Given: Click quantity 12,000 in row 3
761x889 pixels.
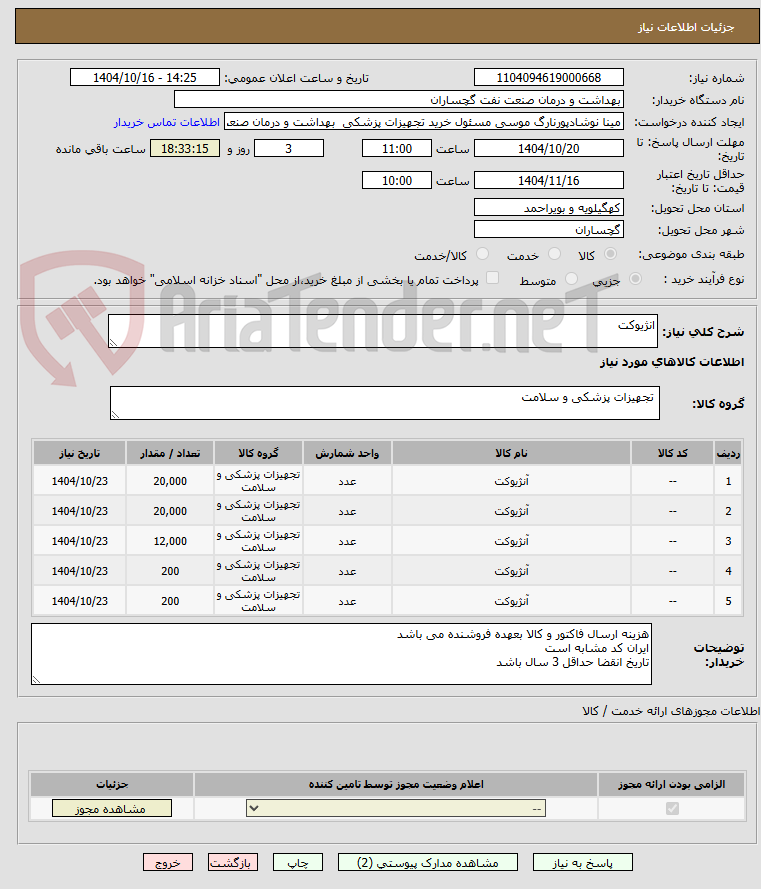Looking at the screenshot, I should (x=170, y=541).
